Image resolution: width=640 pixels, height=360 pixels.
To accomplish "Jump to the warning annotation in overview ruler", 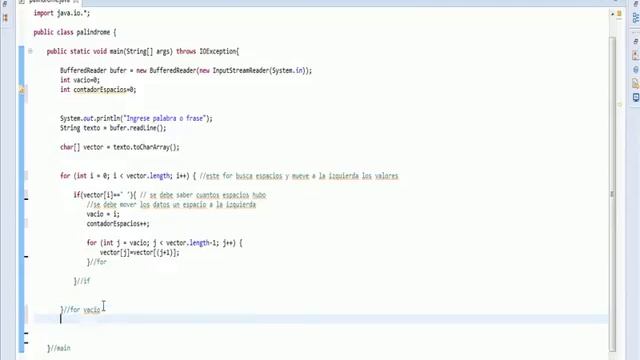I will [619, 104].
